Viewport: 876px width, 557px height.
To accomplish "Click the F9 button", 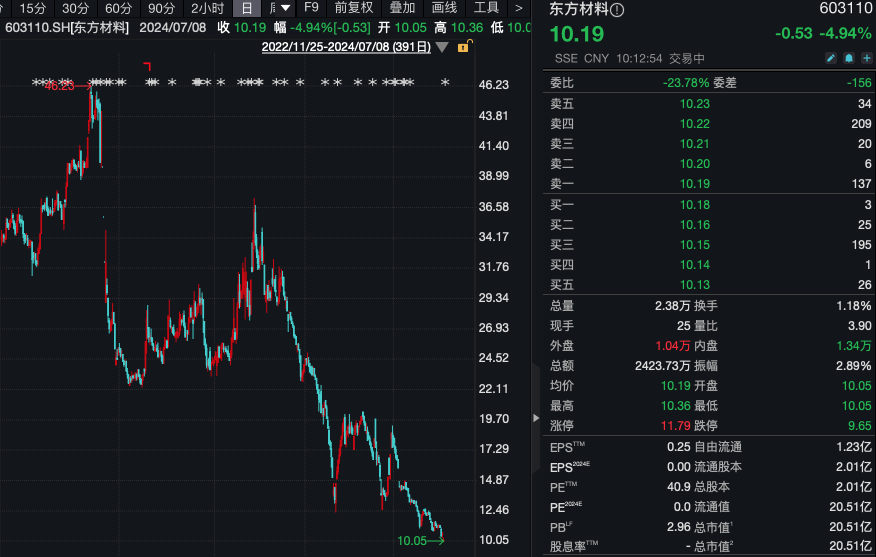I will 311,8.
